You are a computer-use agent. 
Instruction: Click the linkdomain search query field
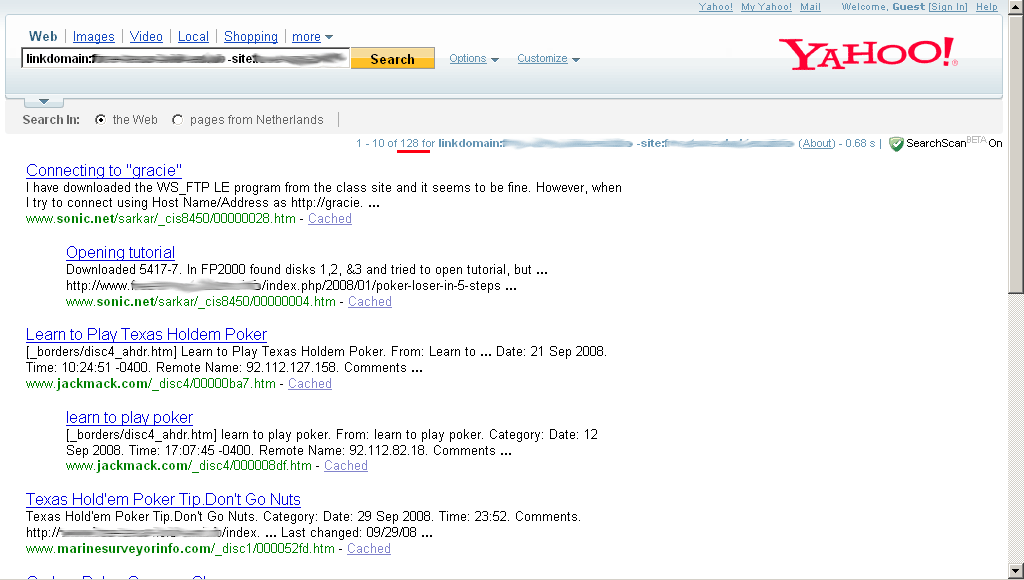(185, 58)
